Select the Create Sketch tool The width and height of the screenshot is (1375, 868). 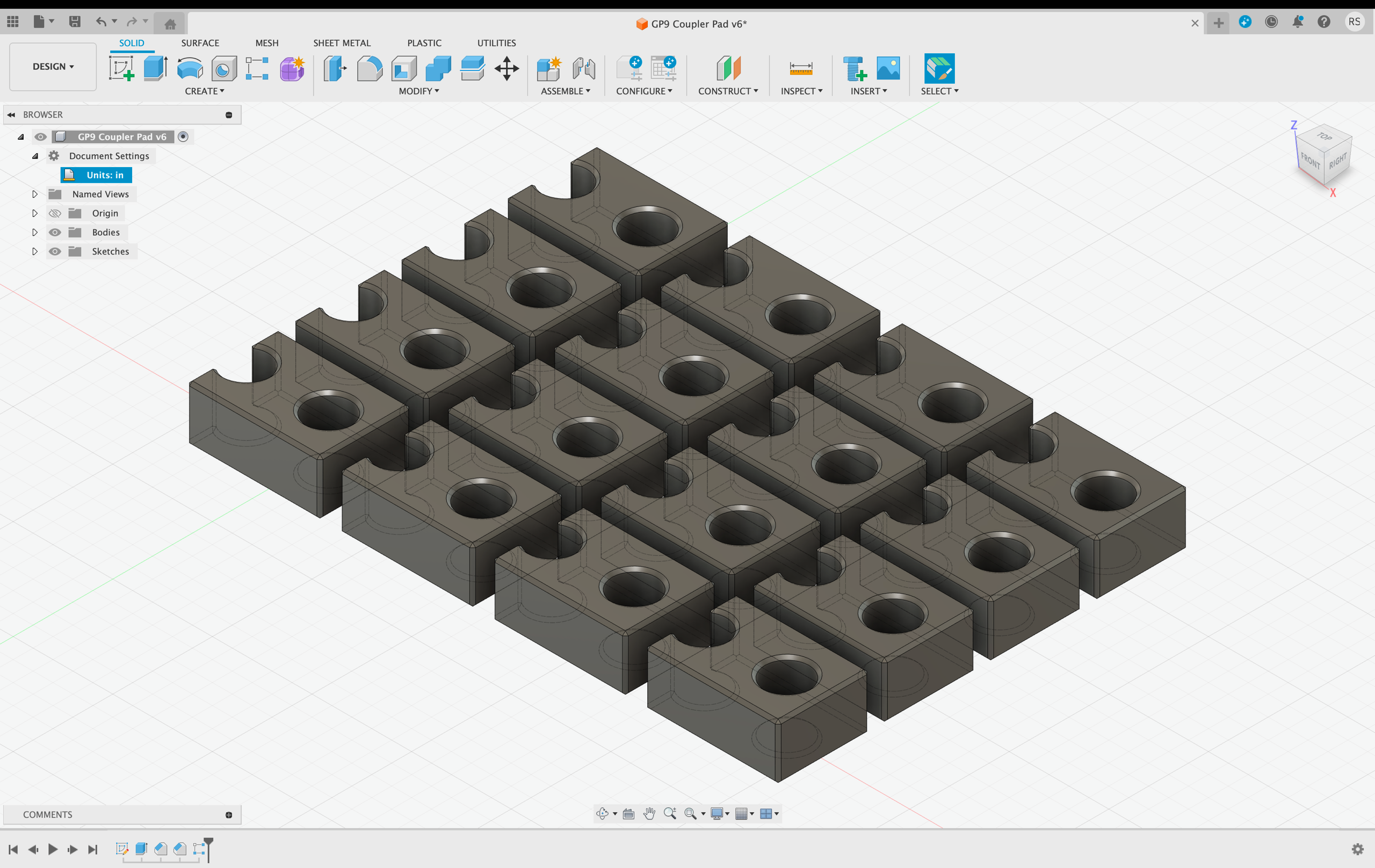121,69
